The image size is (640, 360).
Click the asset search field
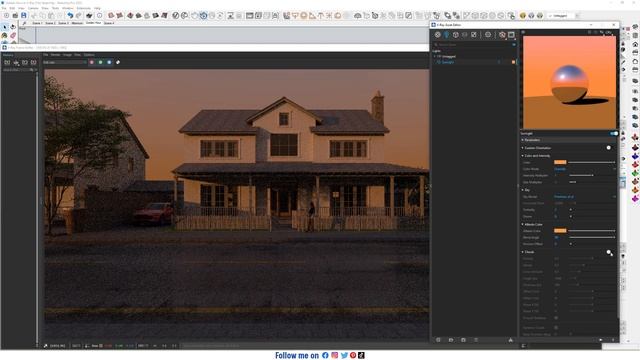[x=473, y=44]
